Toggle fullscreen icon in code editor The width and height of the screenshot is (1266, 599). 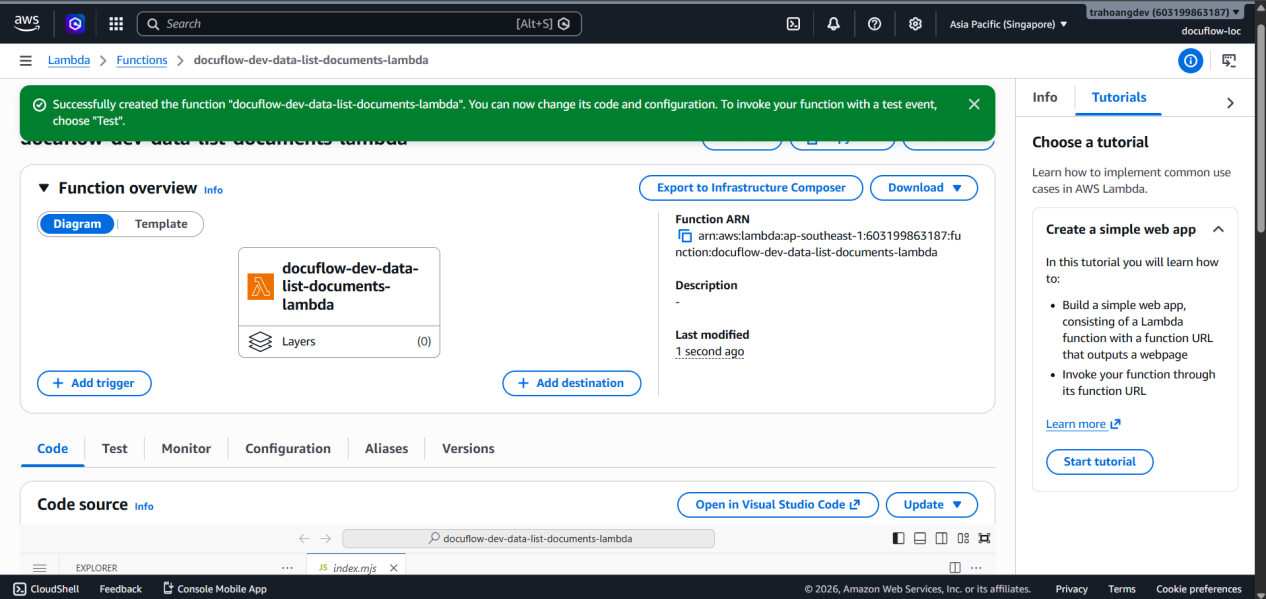tap(985, 538)
